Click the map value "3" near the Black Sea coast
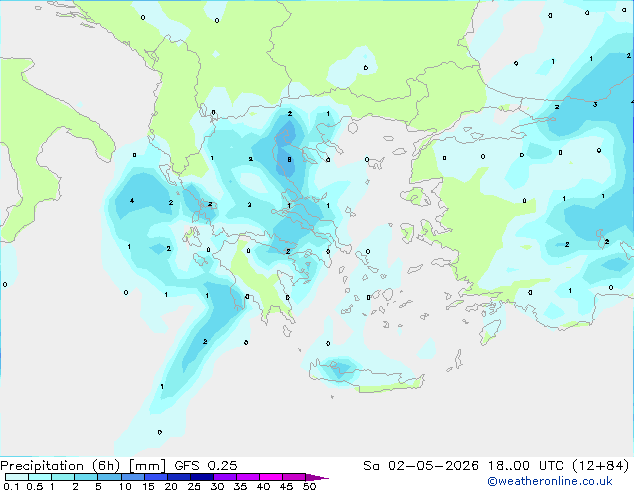 595,104
